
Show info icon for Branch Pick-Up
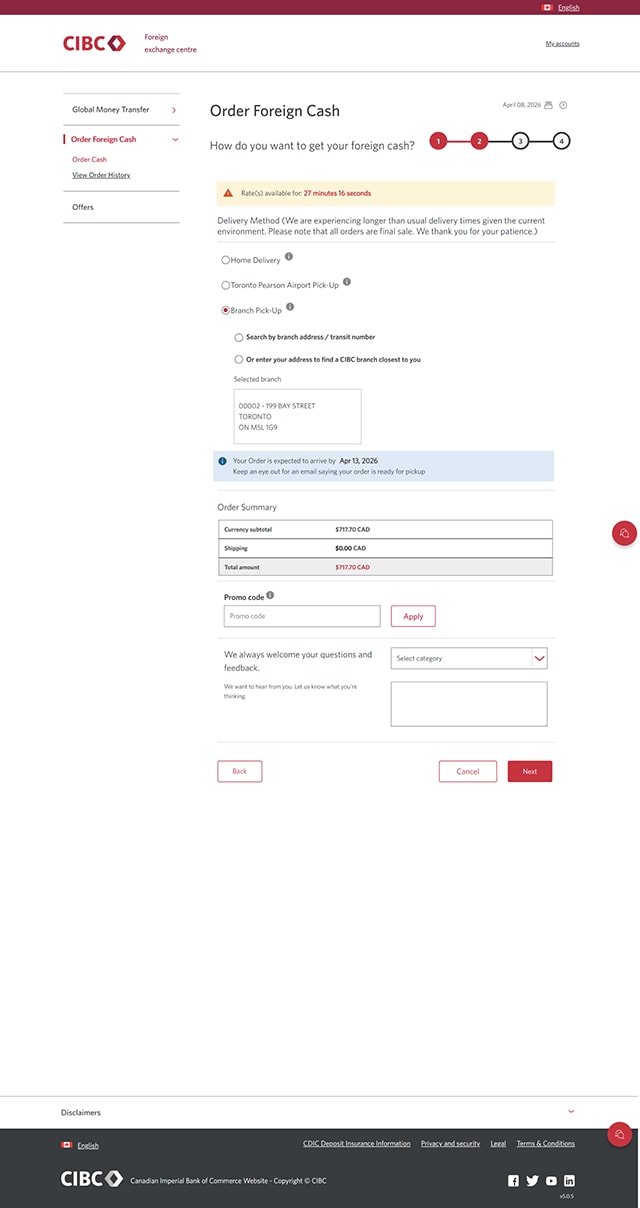click(x=290, y=307)
